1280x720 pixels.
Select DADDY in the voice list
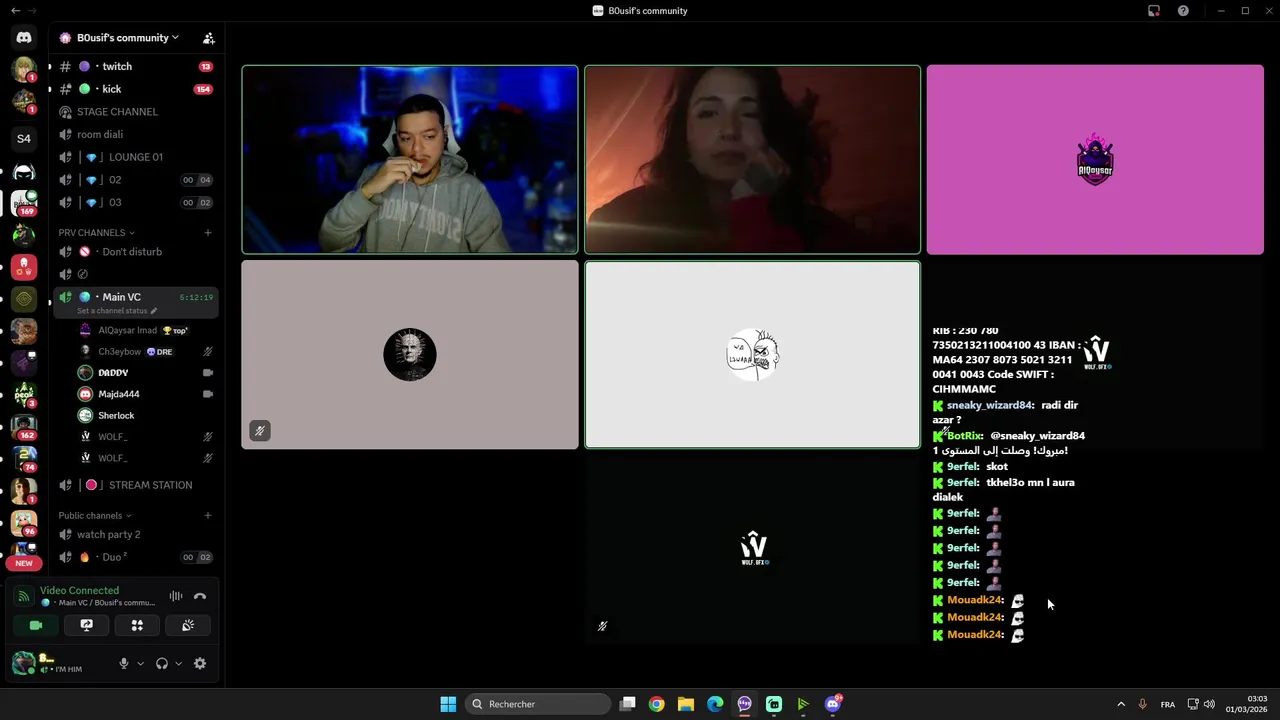pos(146,373)
